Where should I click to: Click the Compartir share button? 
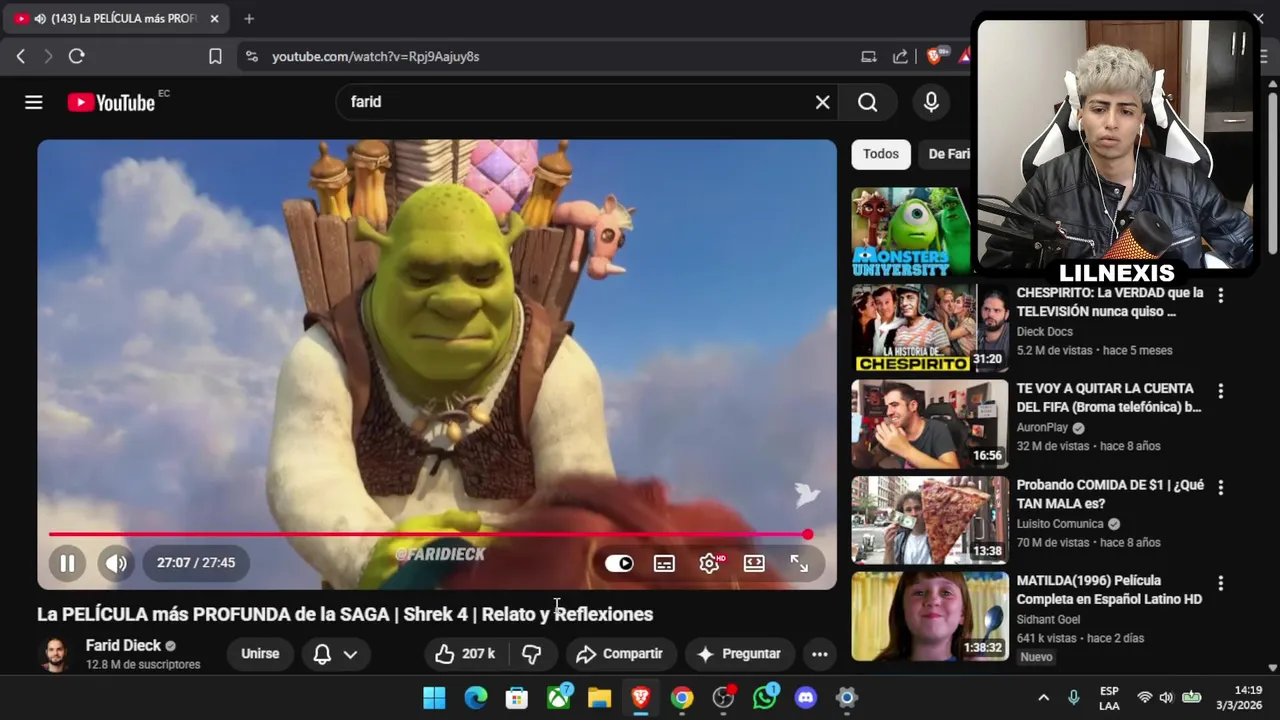[620, 654]
